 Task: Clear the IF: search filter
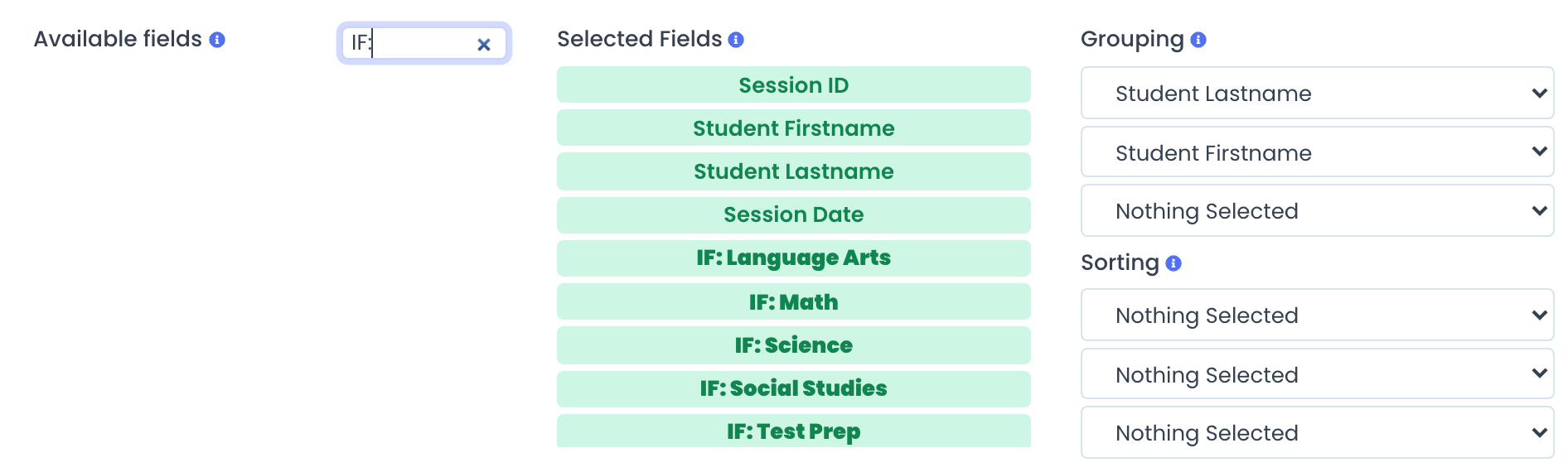pyautogui.click(x=484, y=45)
